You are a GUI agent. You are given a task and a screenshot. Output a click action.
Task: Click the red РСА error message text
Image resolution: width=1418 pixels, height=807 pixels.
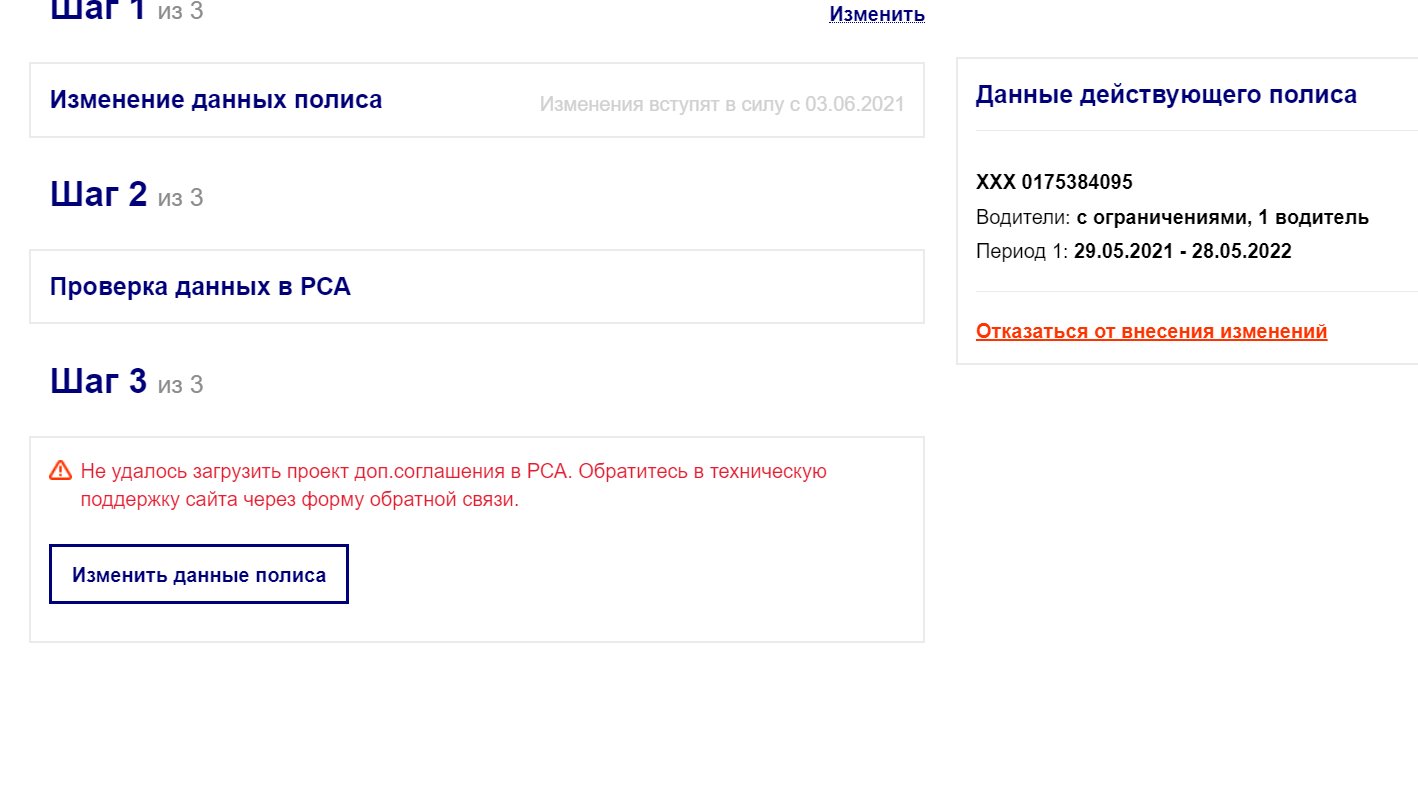[x=453, y=485]
